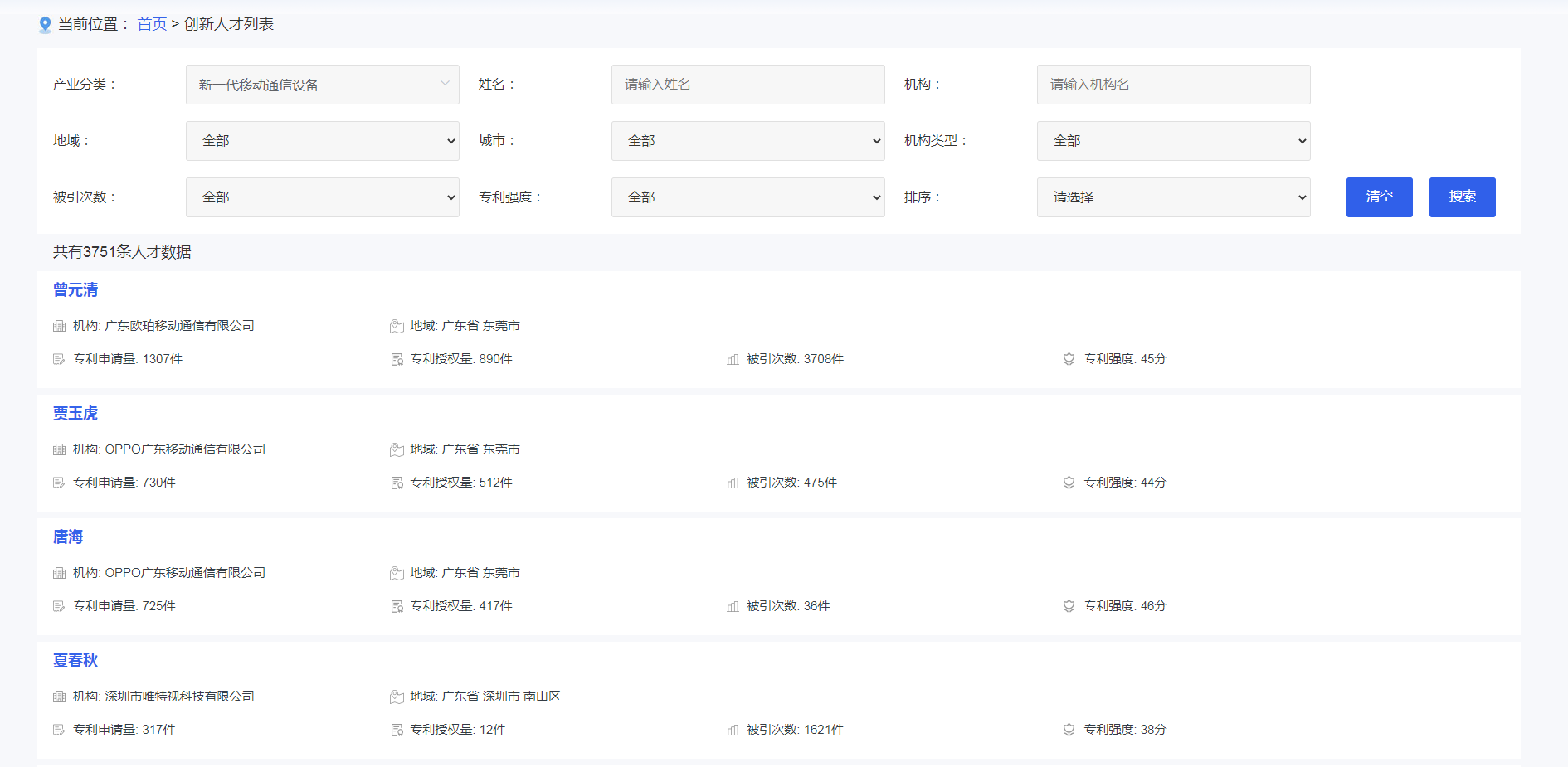The height and width of the screenshot is (767, 1568).
Task: Click grant icon next to 12件
Action: [397, 731]
